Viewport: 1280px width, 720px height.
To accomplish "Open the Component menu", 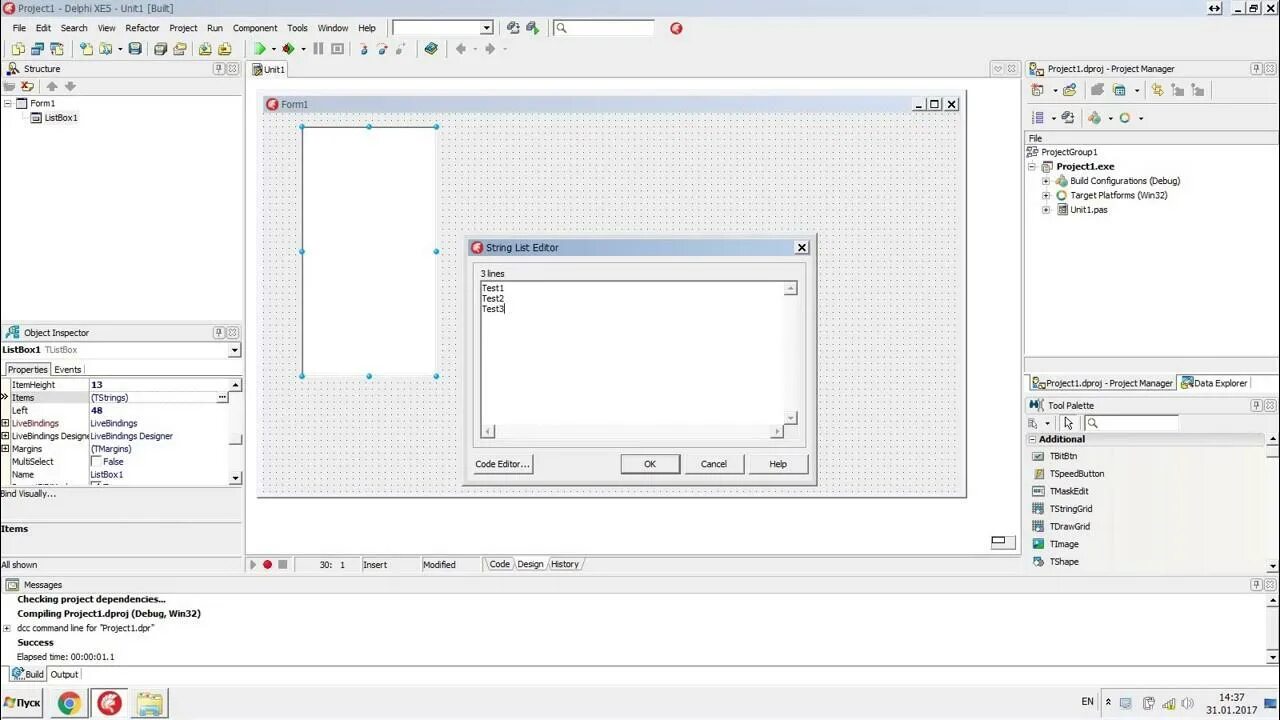I will pos(255,28).
